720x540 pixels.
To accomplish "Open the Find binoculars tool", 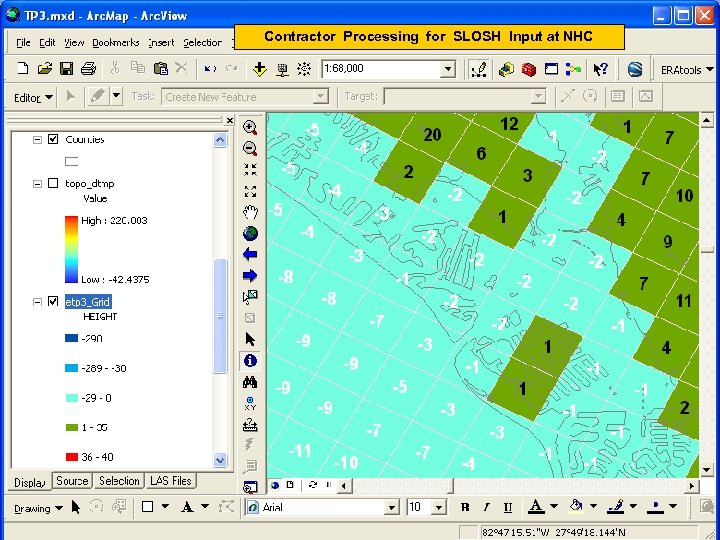I will (250, 382).
